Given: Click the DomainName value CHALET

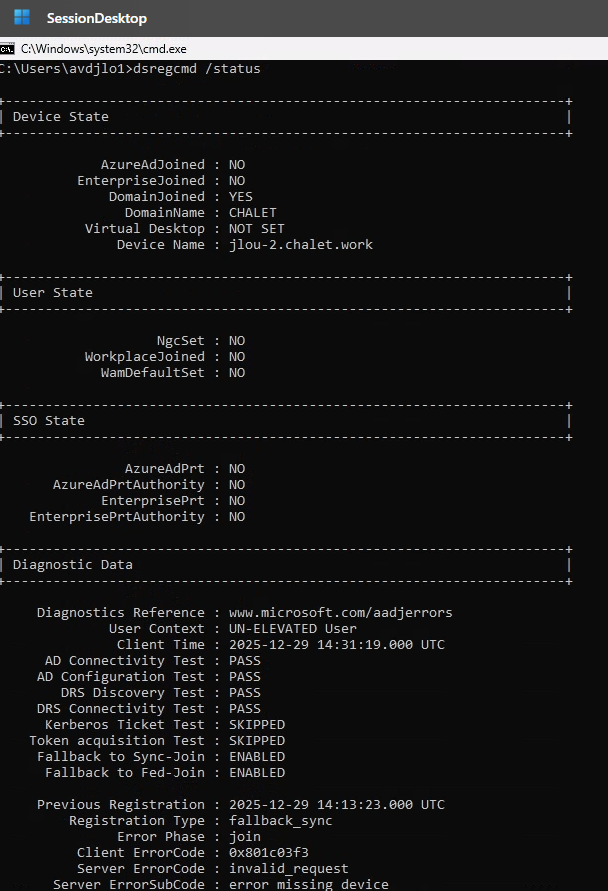Looking at the screenshot, I should pos(253,213).
